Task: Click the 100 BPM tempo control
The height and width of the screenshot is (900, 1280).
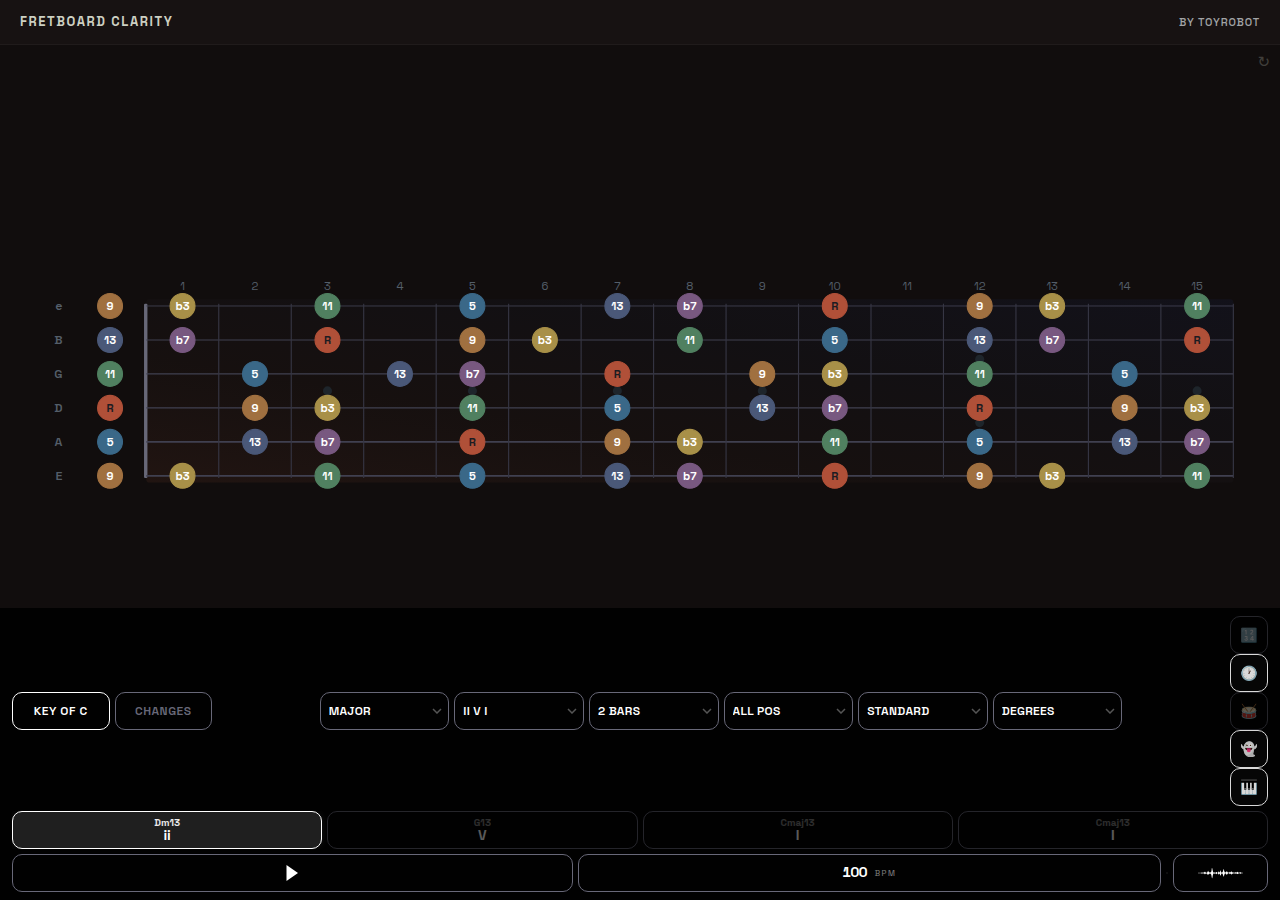Action: 866,873
